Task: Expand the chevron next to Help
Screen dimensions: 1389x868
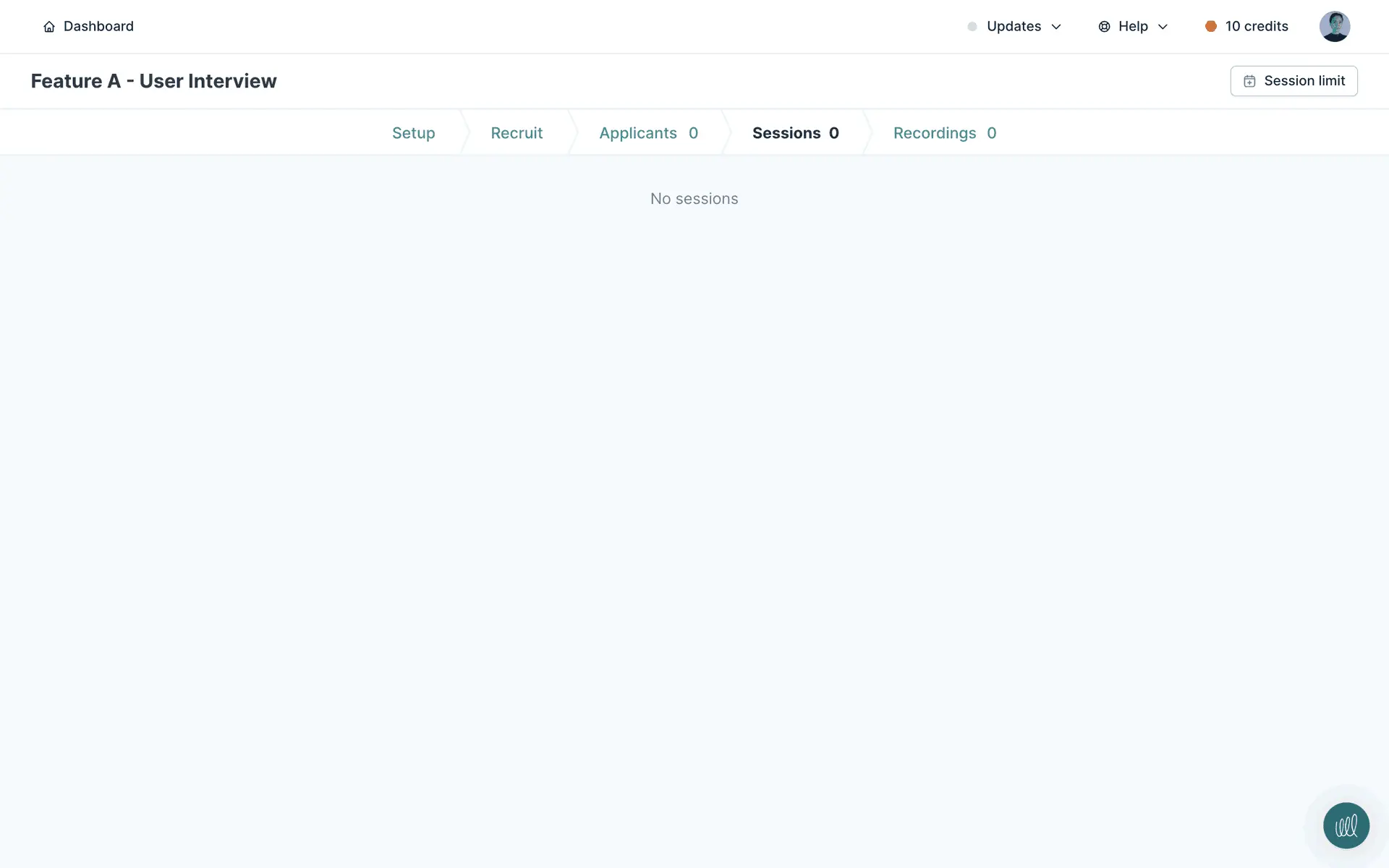Action: click(1163, 27)
